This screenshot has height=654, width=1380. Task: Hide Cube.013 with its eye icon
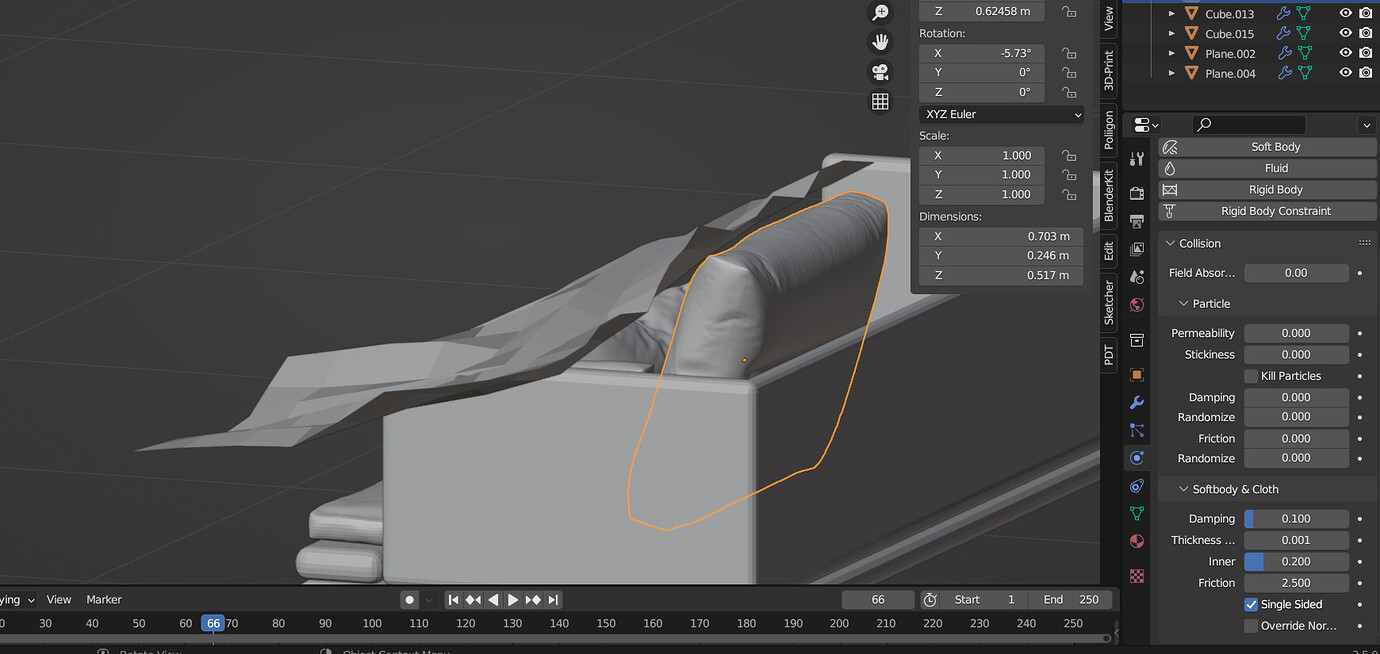point(1345,13)
